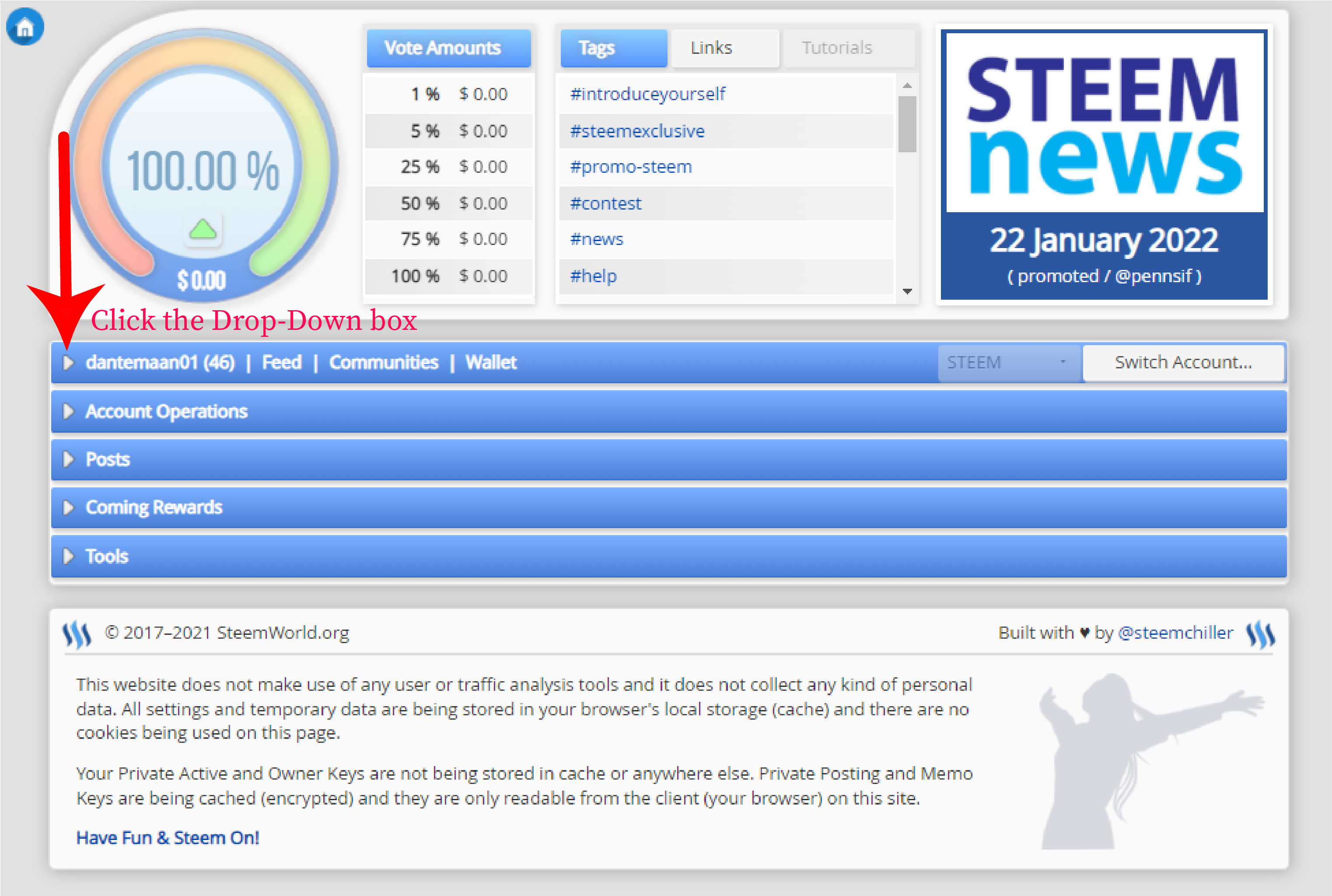
Task: Click the © 2017–2021 SteemWorld.org text
Action: [x=227, y=633]
